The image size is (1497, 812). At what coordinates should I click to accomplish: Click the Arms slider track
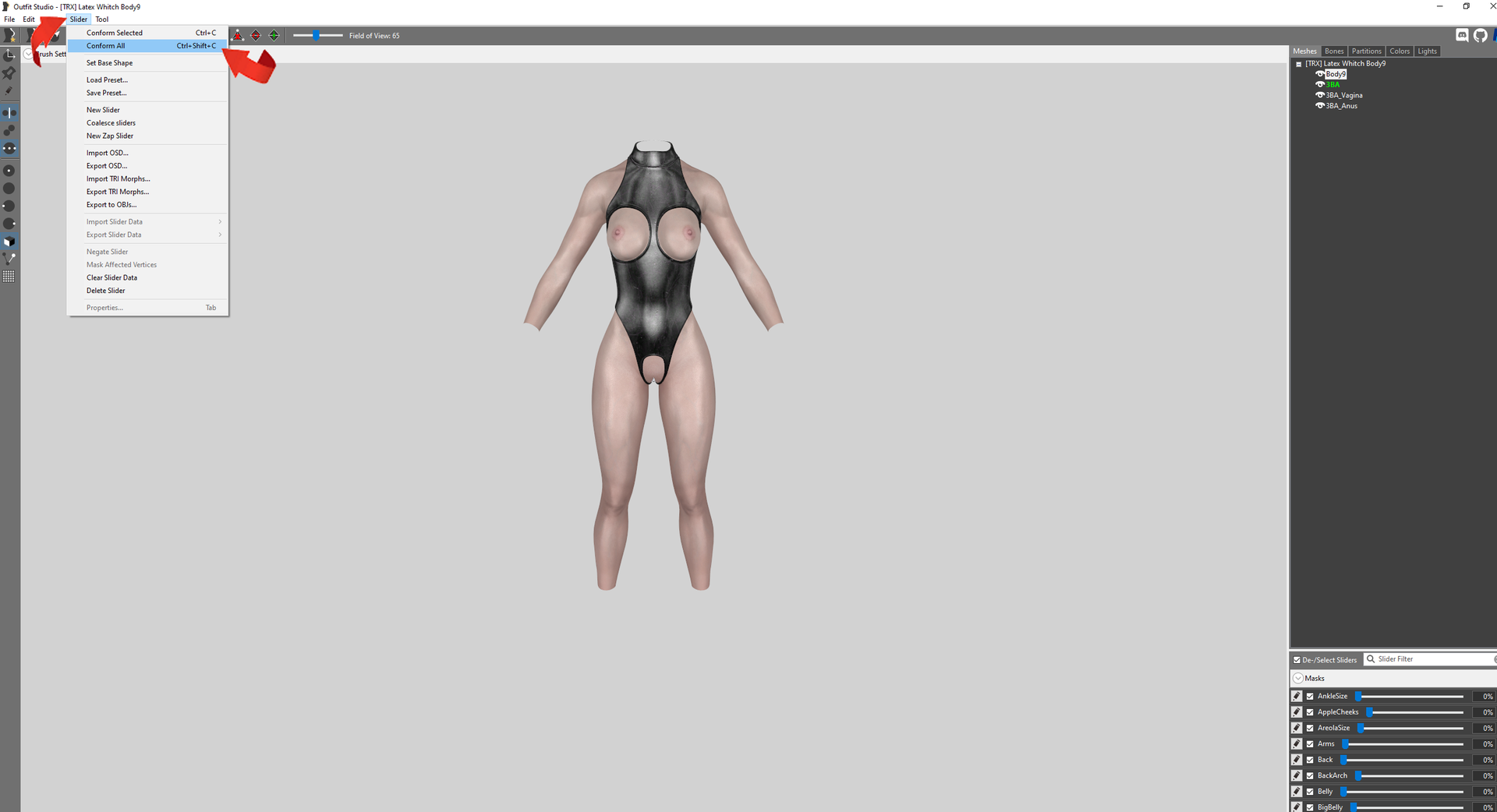1403,744
